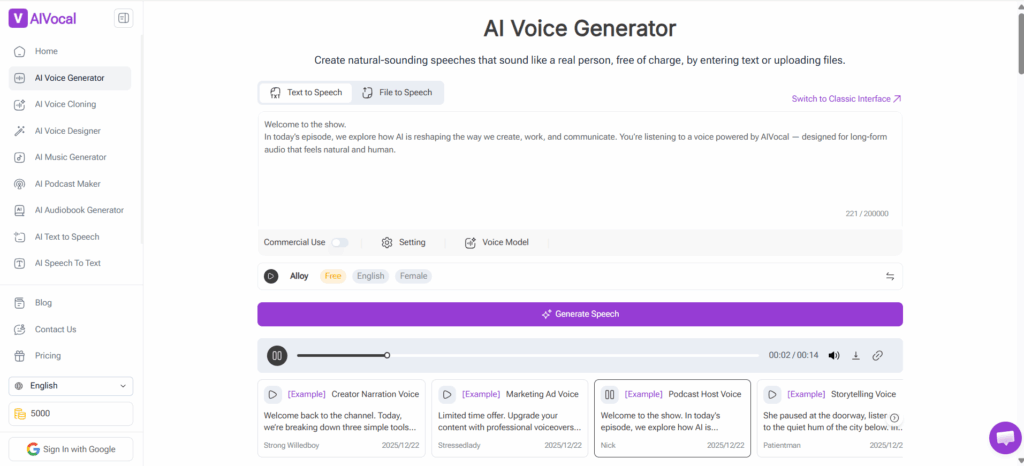Viewport: 1024px width, 466px height.
Task: Click the Pricing gift icon
Action: point(20,356)
